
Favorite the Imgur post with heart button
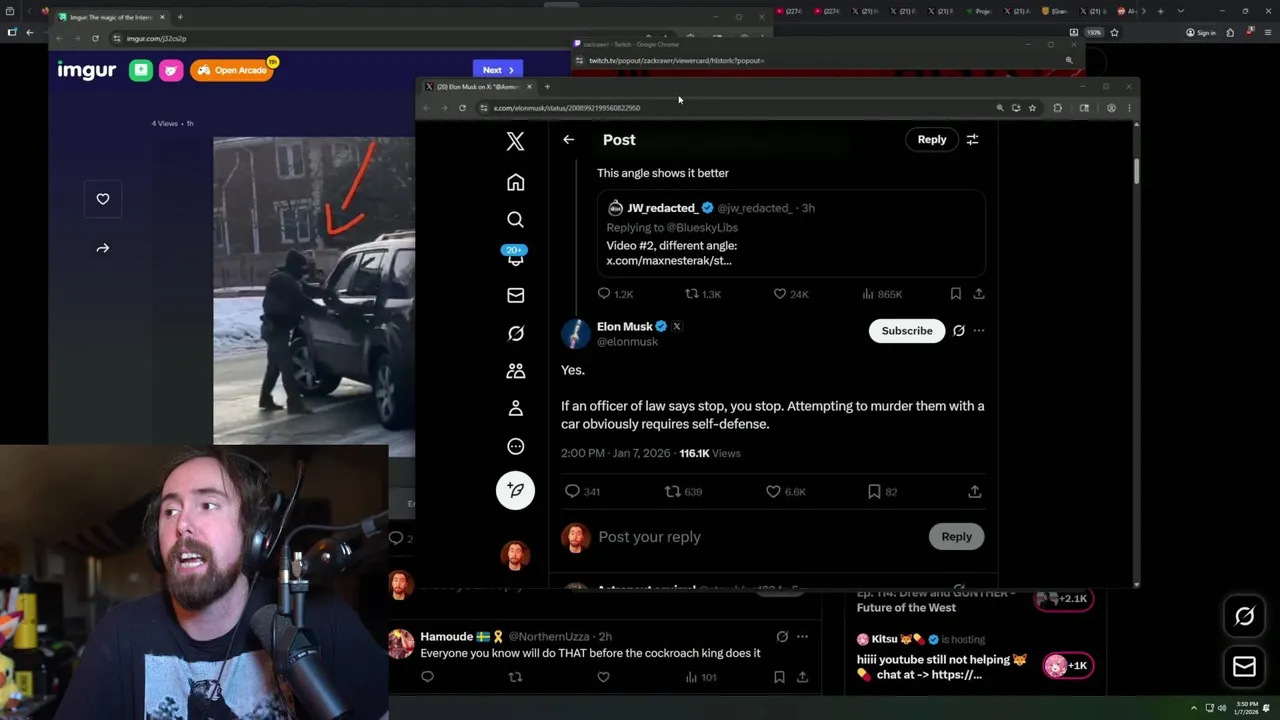[x=103, y=199]
